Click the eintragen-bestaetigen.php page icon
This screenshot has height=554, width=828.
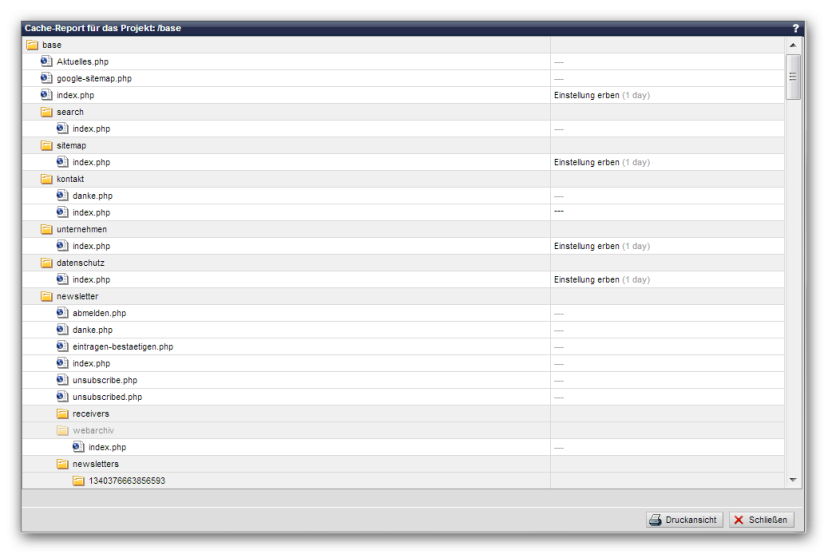tap(62, 346)
